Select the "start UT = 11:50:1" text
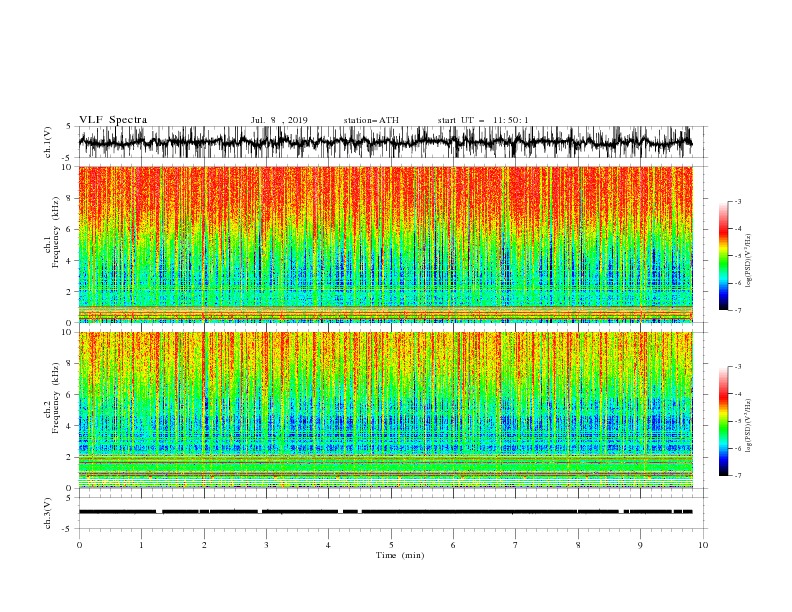The height and width of the screenshot is (612, 792). coord(483,120)
